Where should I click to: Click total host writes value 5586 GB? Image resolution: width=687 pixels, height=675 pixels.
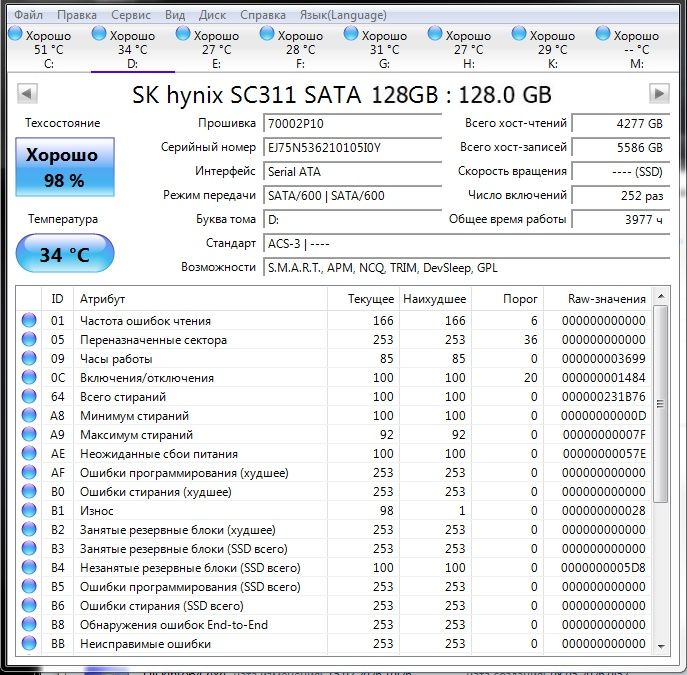coord(621,147)
